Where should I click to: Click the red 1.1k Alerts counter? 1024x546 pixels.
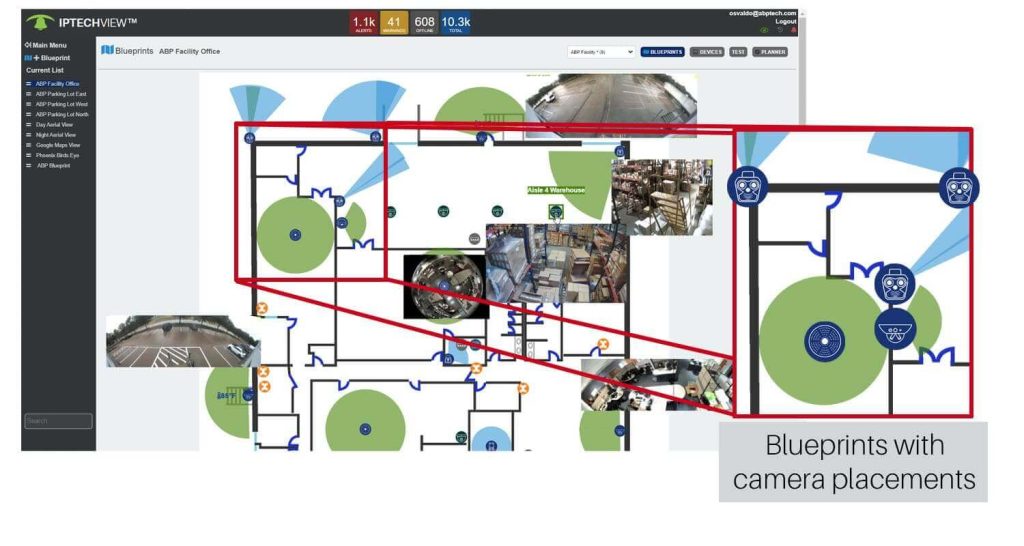coord(364,23)
